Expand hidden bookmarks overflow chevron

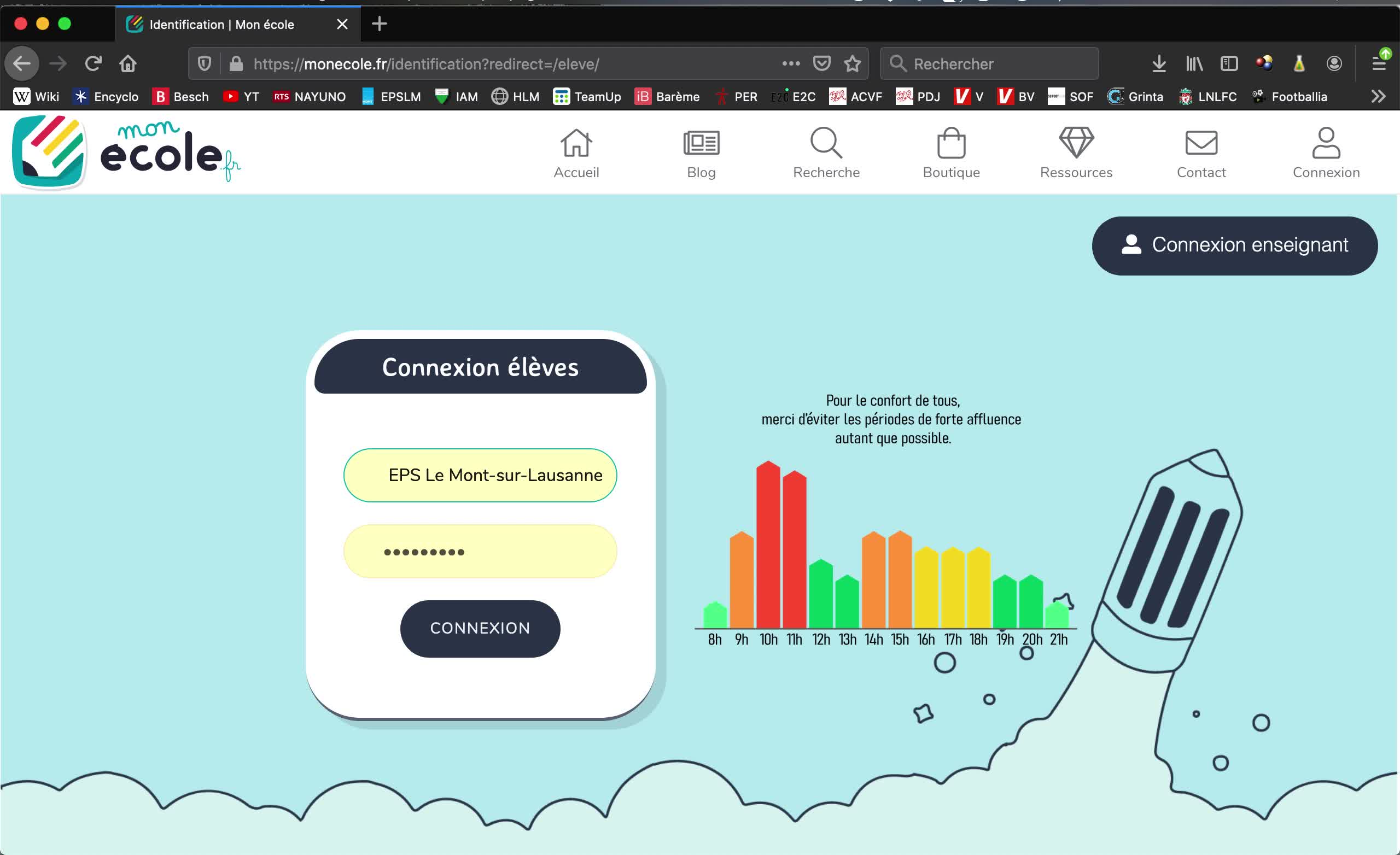coord(1378,97)
